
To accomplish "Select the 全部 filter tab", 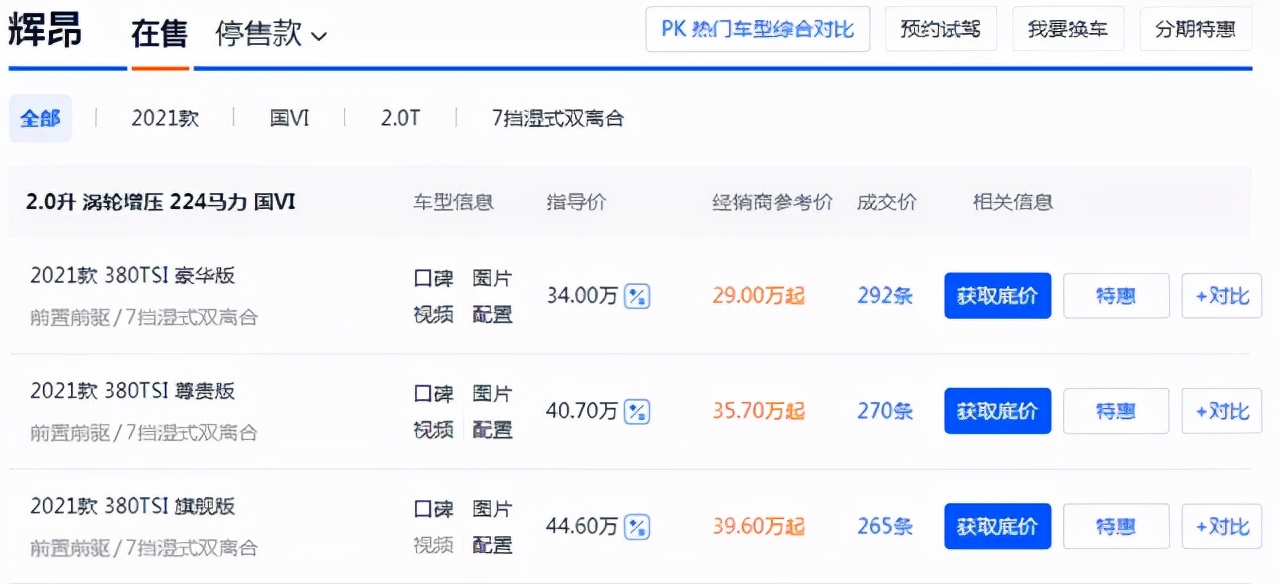I will (40, 118).
